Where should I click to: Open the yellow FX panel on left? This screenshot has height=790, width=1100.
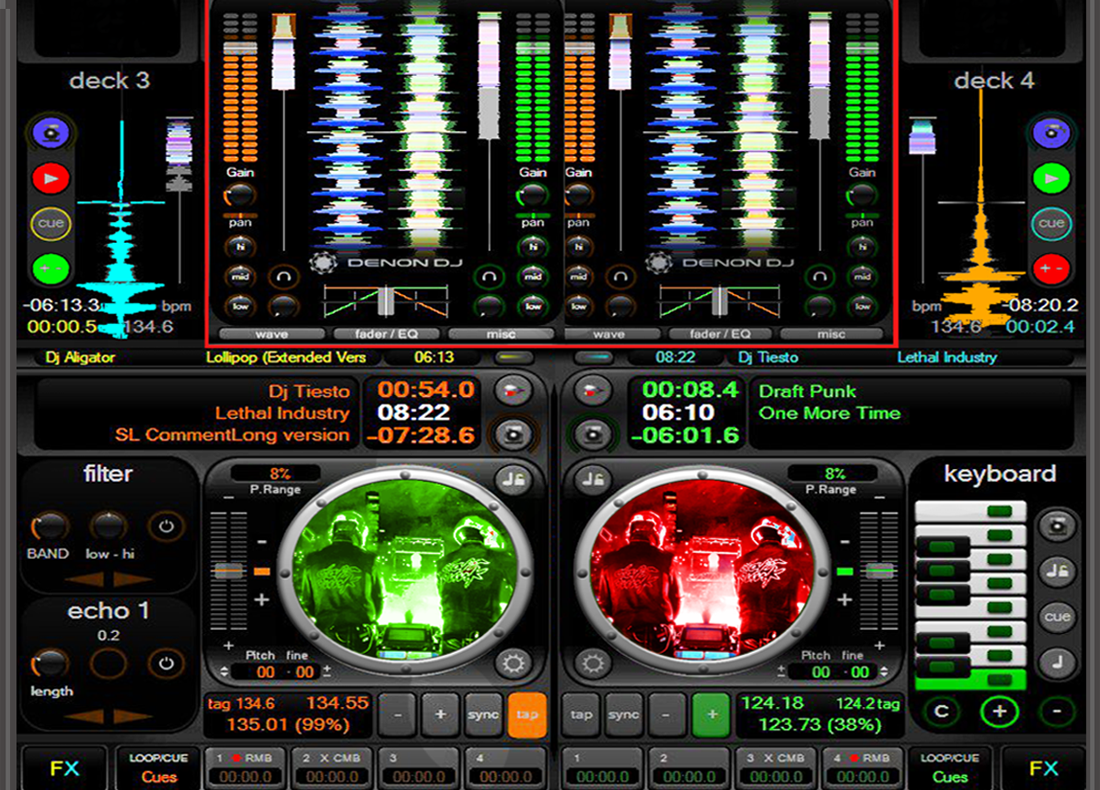[65, 768]
